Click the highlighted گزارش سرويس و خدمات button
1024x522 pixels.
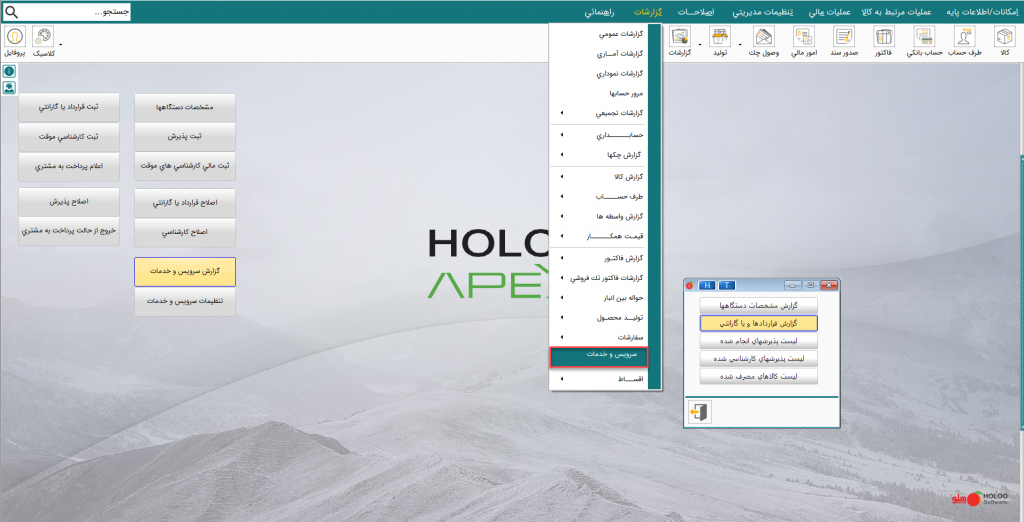(185, 272)
